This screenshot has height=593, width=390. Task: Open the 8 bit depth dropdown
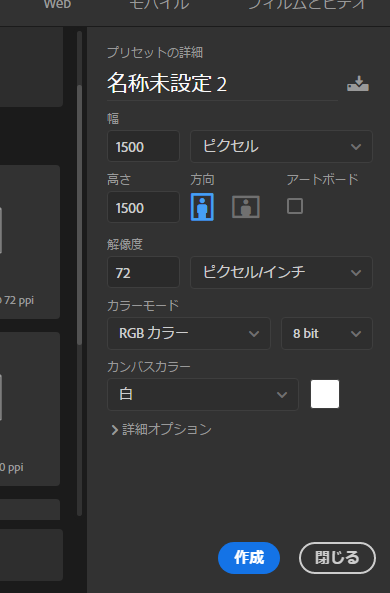327,334
